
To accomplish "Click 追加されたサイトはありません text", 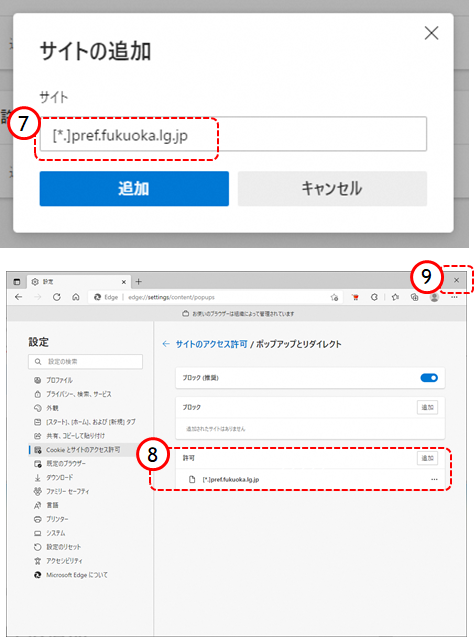I will pos(215,429).
